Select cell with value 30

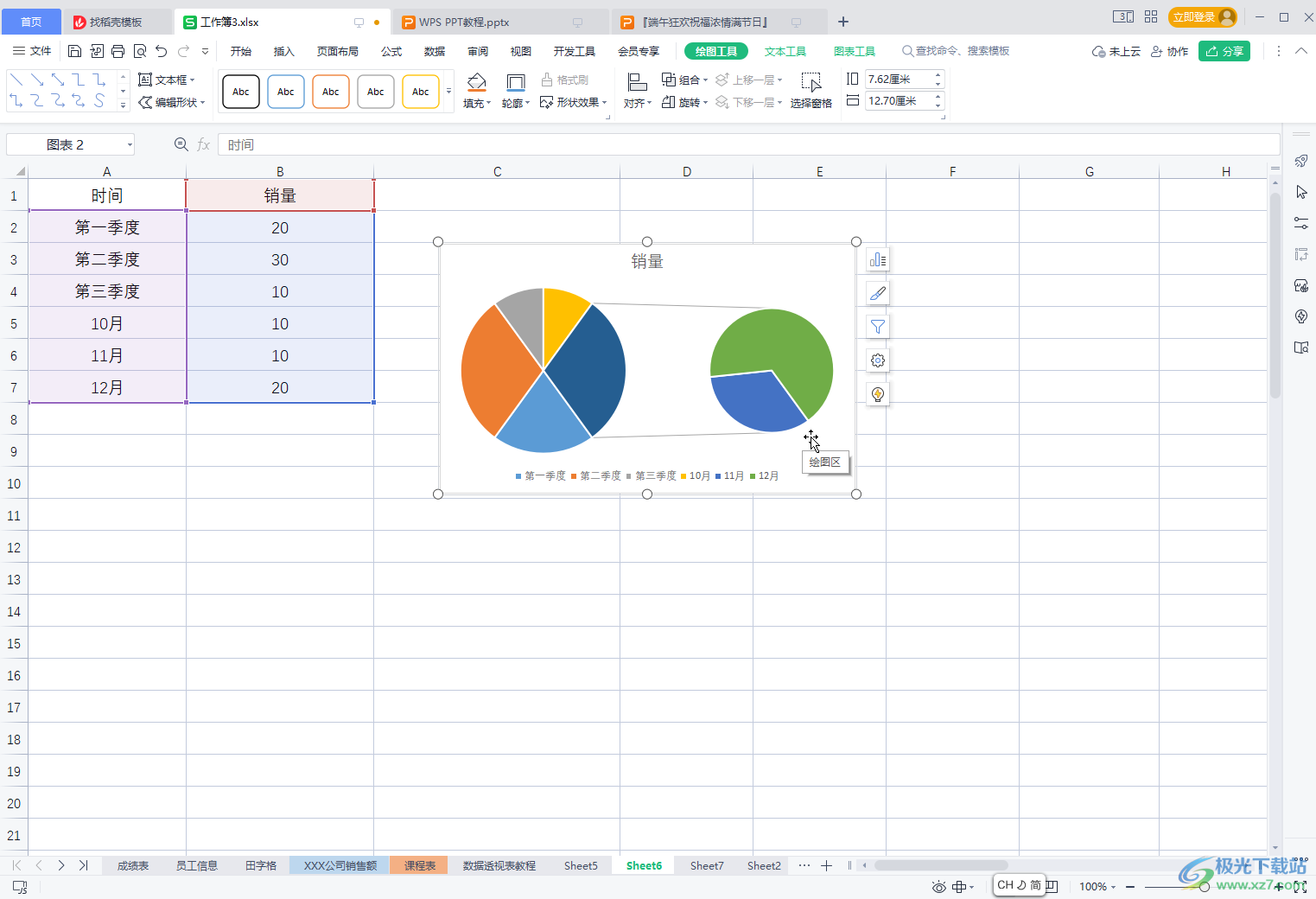(x=280, y=259)
